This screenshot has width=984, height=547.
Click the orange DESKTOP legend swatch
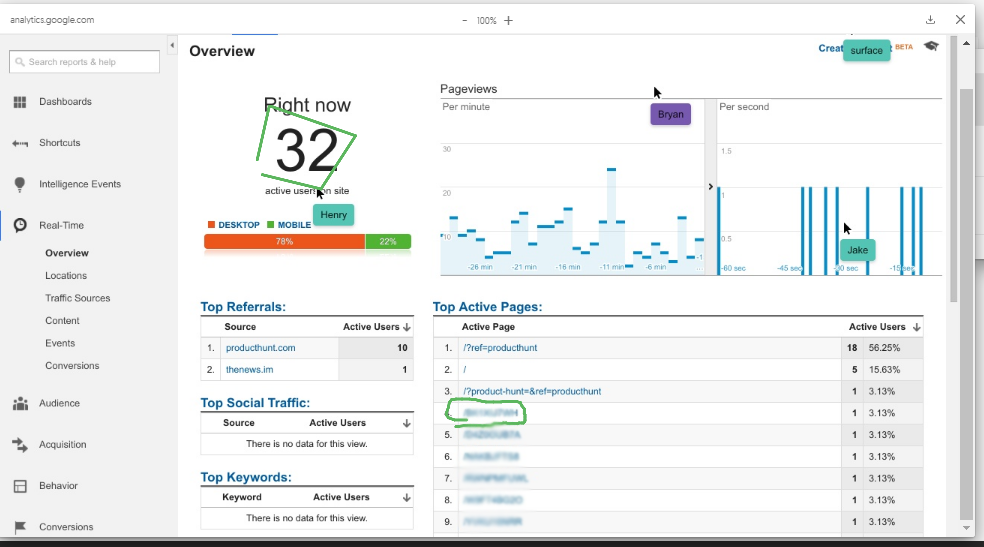[211, 225]
